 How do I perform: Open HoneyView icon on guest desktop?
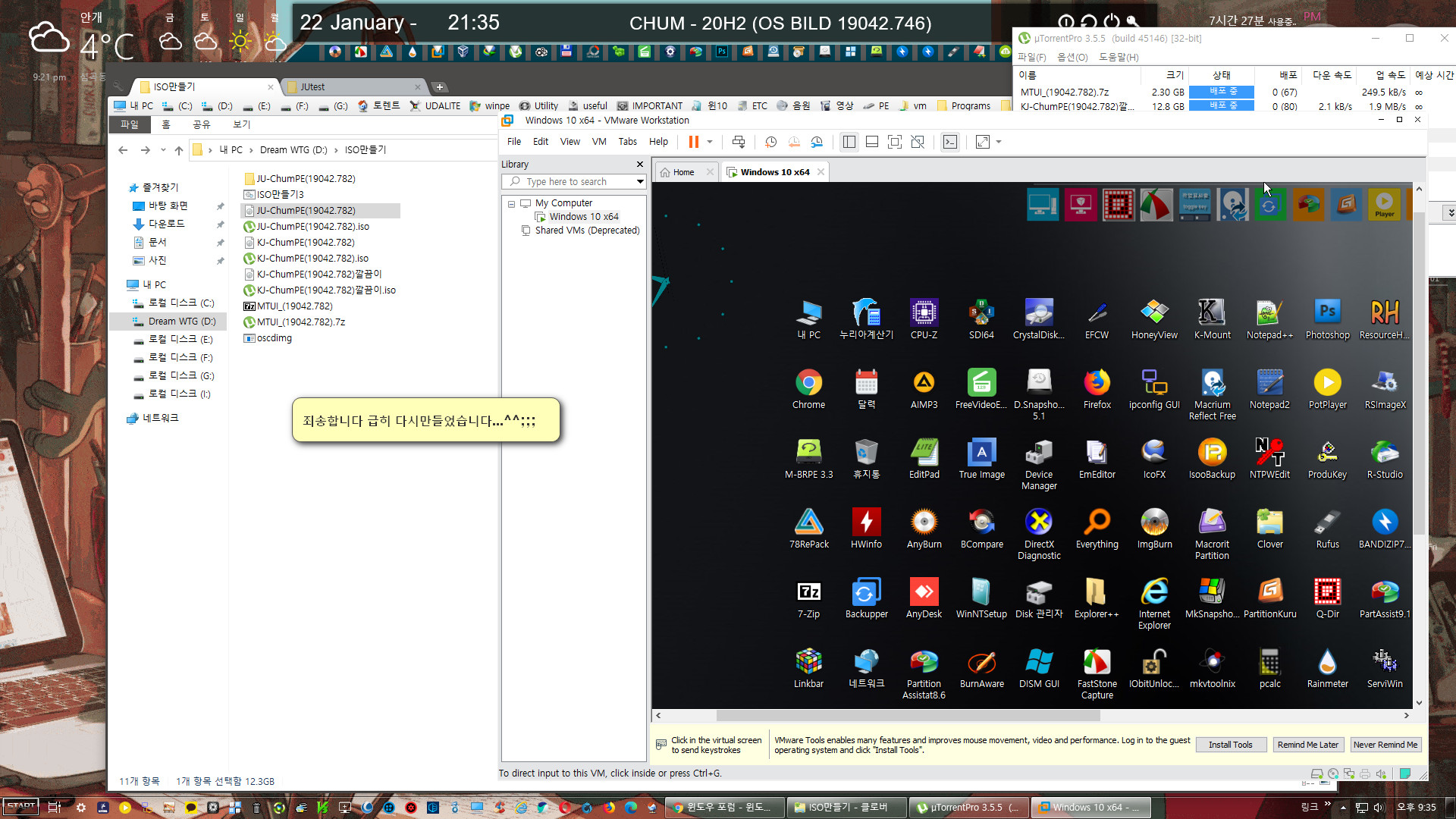pyautogui.click(x=1154, y=318)
